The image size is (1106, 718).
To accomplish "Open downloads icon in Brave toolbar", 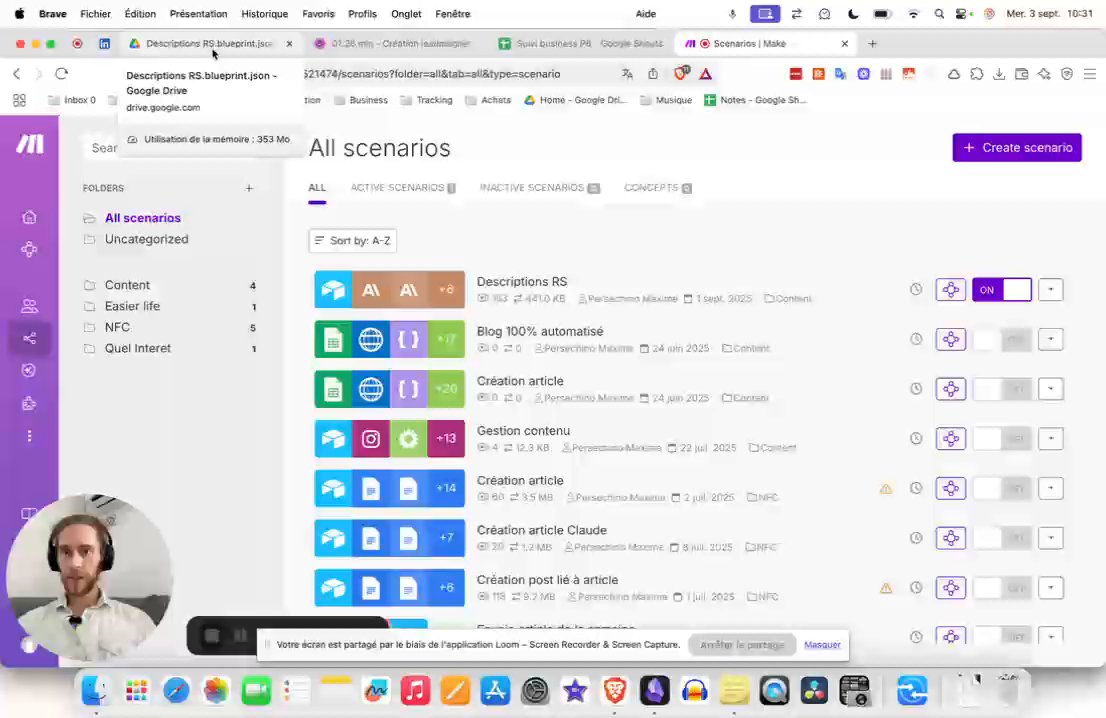I will [x=999, y=73].
